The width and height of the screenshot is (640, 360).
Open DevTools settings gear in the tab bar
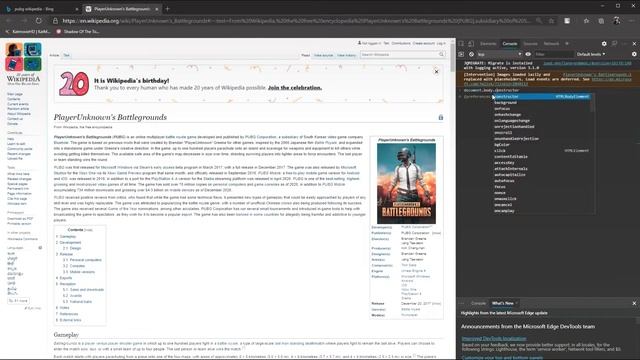point(604,44)
